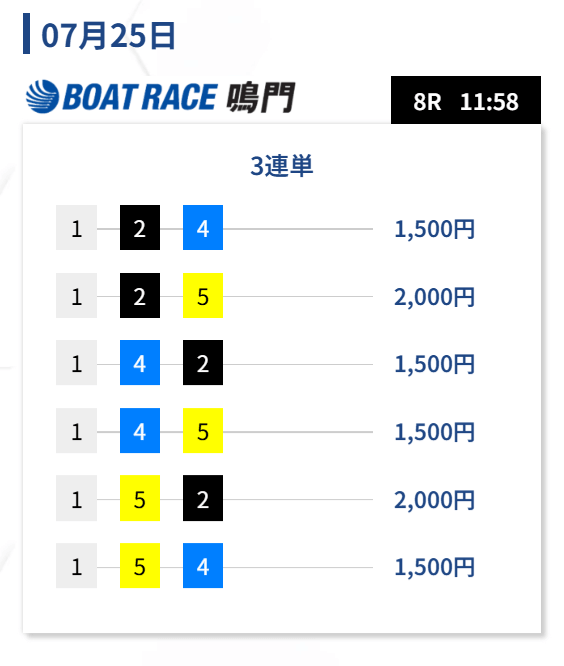The image size is (564, 666).
Task: Click the BOAT RACE wave logo icon
Action: [42, 96]
